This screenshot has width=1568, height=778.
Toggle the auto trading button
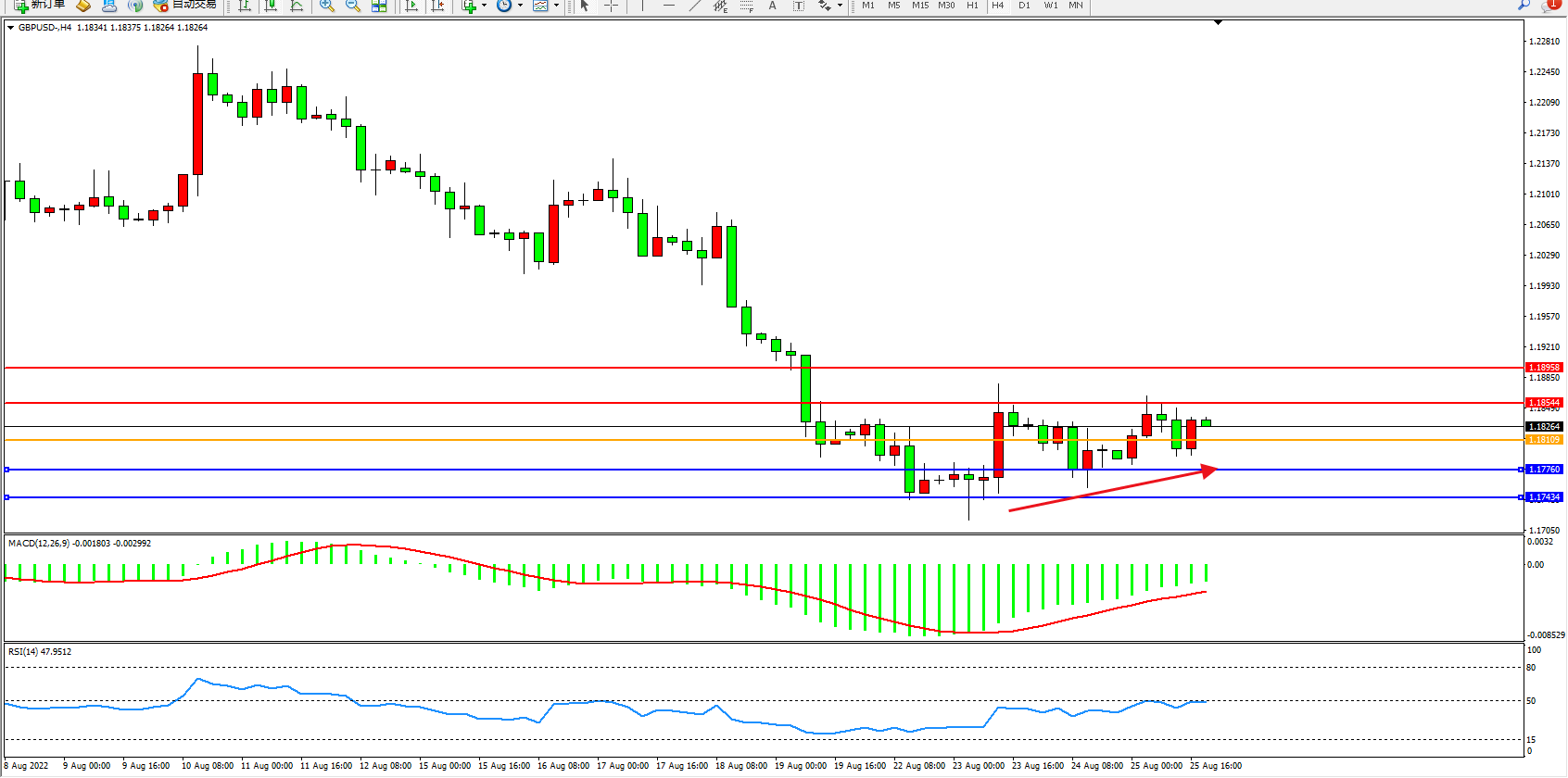(x=185, y=5)
